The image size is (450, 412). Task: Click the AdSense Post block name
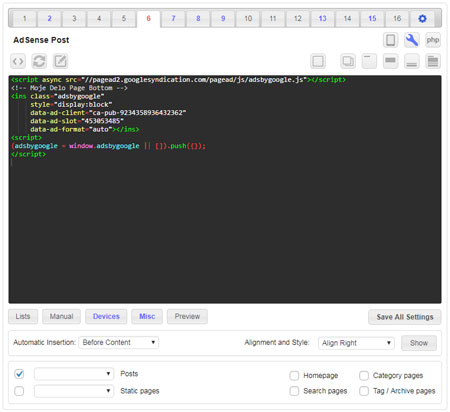pyautogui.click(x=41, y=40)
